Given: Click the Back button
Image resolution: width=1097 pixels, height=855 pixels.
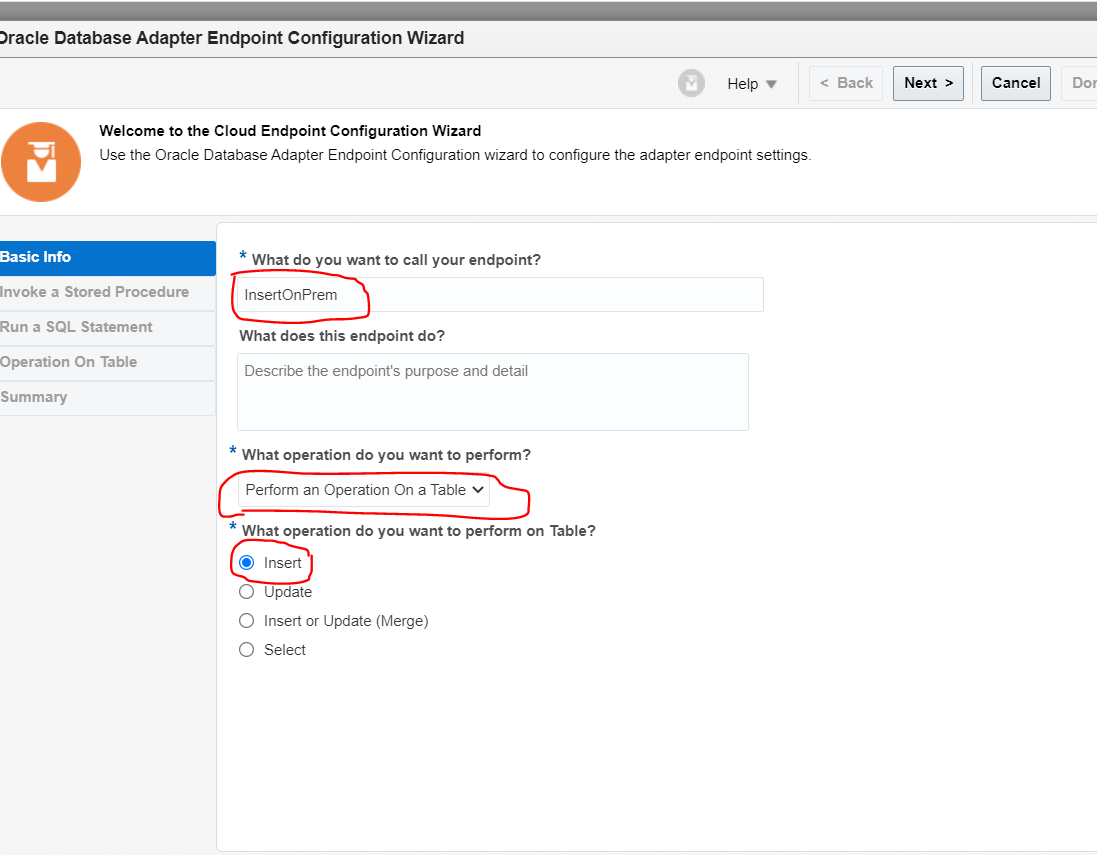Looking at the screenshot, I should pyautogui.click(x=846, y=83).
